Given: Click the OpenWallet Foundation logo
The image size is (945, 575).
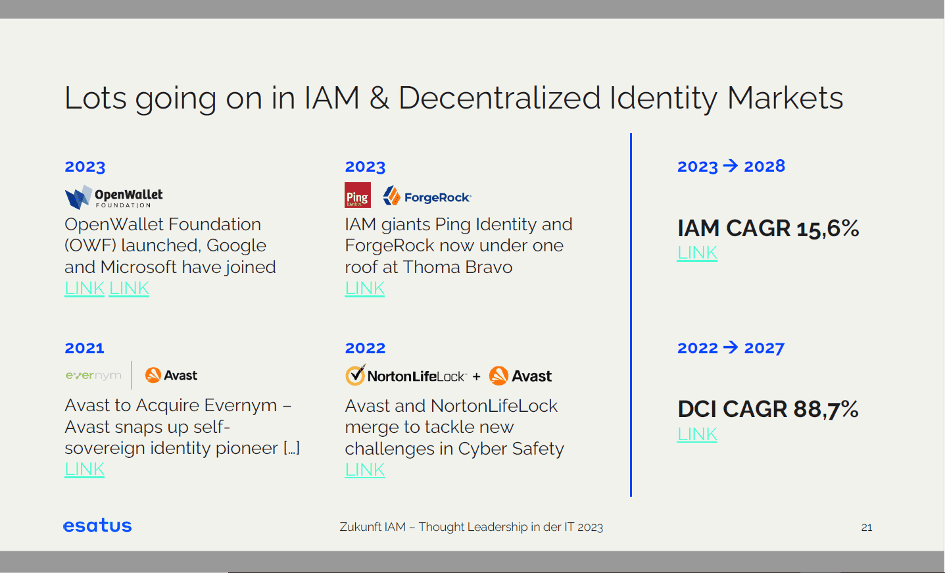Looking at the screenshot, I should tap(113, 197).
